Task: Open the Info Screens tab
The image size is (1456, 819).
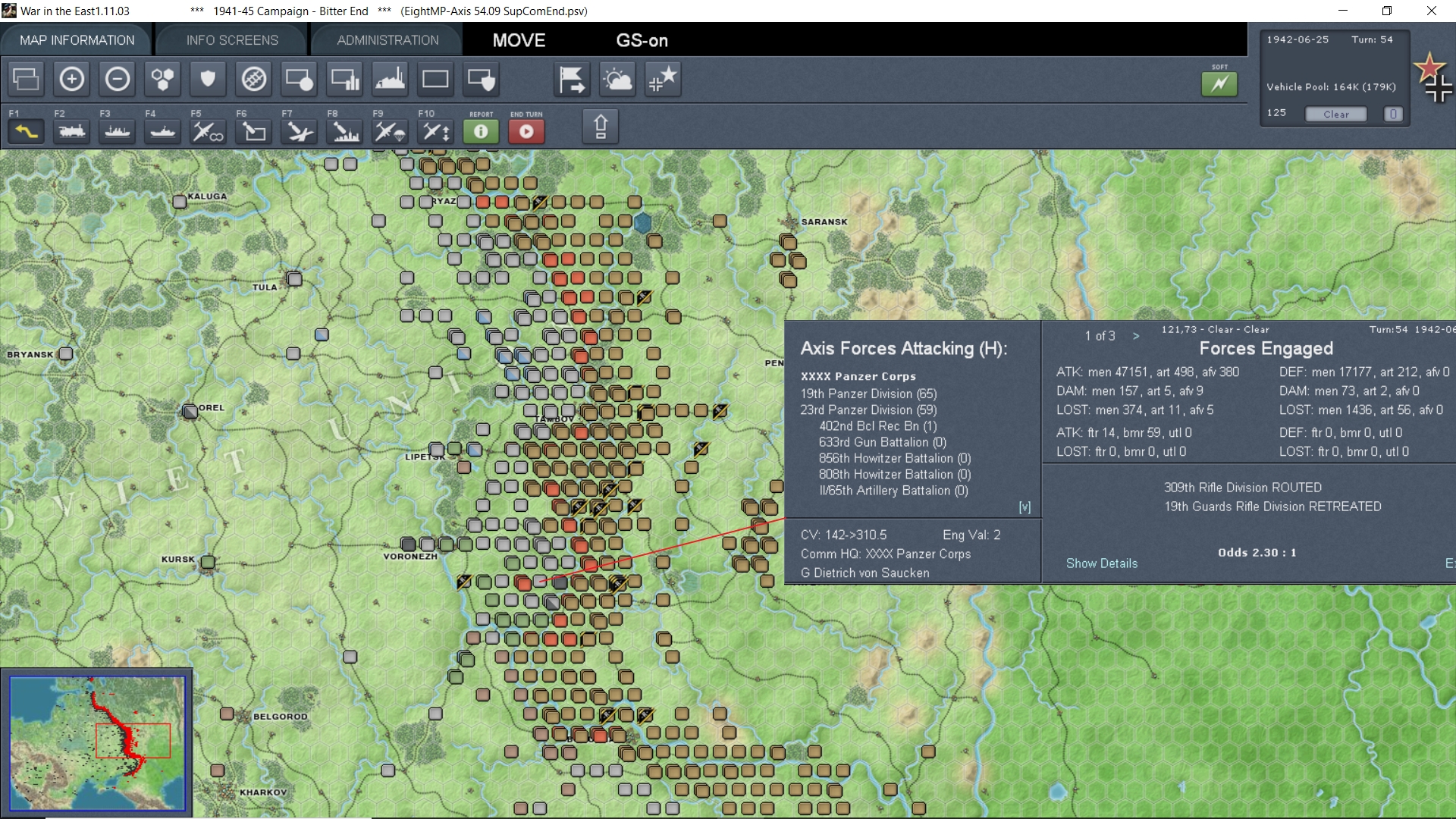Action: pos(232,40)
